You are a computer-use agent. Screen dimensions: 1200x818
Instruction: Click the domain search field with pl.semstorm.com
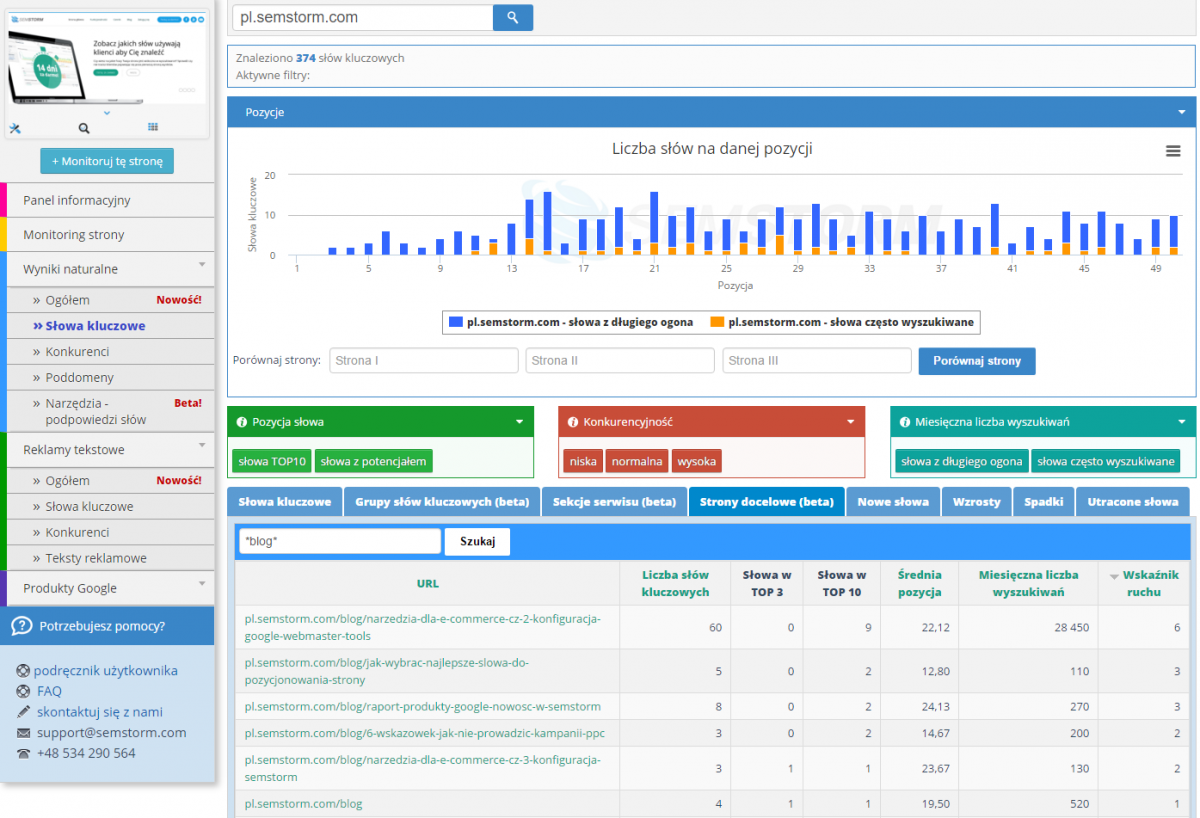(x=363, y=17)
